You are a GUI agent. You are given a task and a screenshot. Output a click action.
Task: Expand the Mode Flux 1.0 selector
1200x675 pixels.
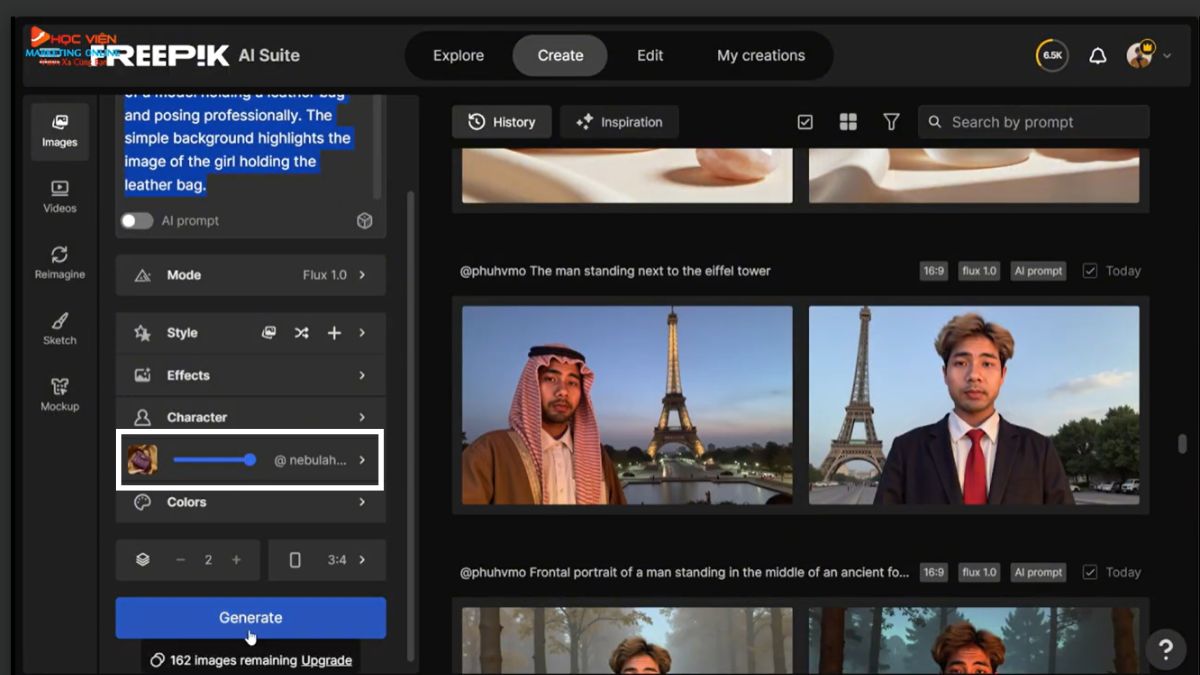click(x=250, y=275)
